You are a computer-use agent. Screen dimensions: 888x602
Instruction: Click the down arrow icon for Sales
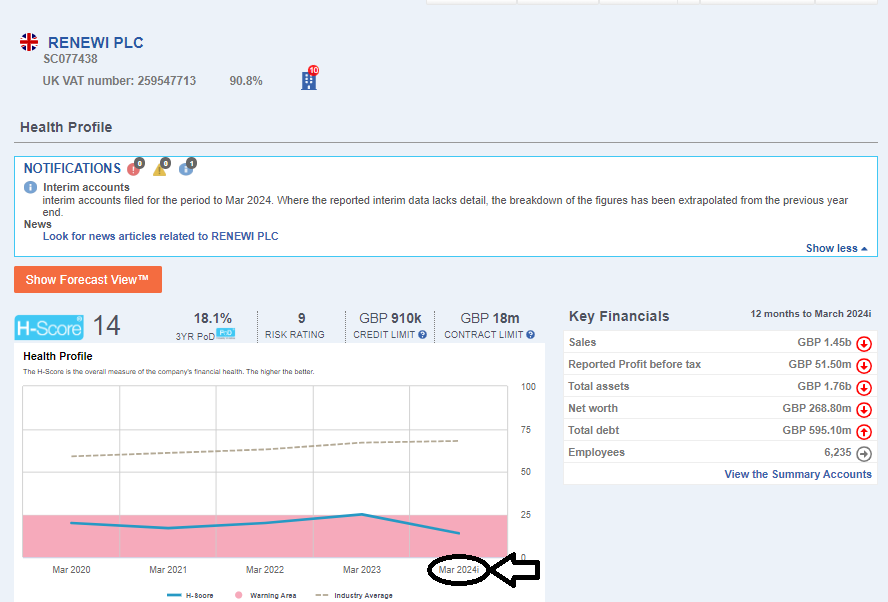(x=864, y=343)
